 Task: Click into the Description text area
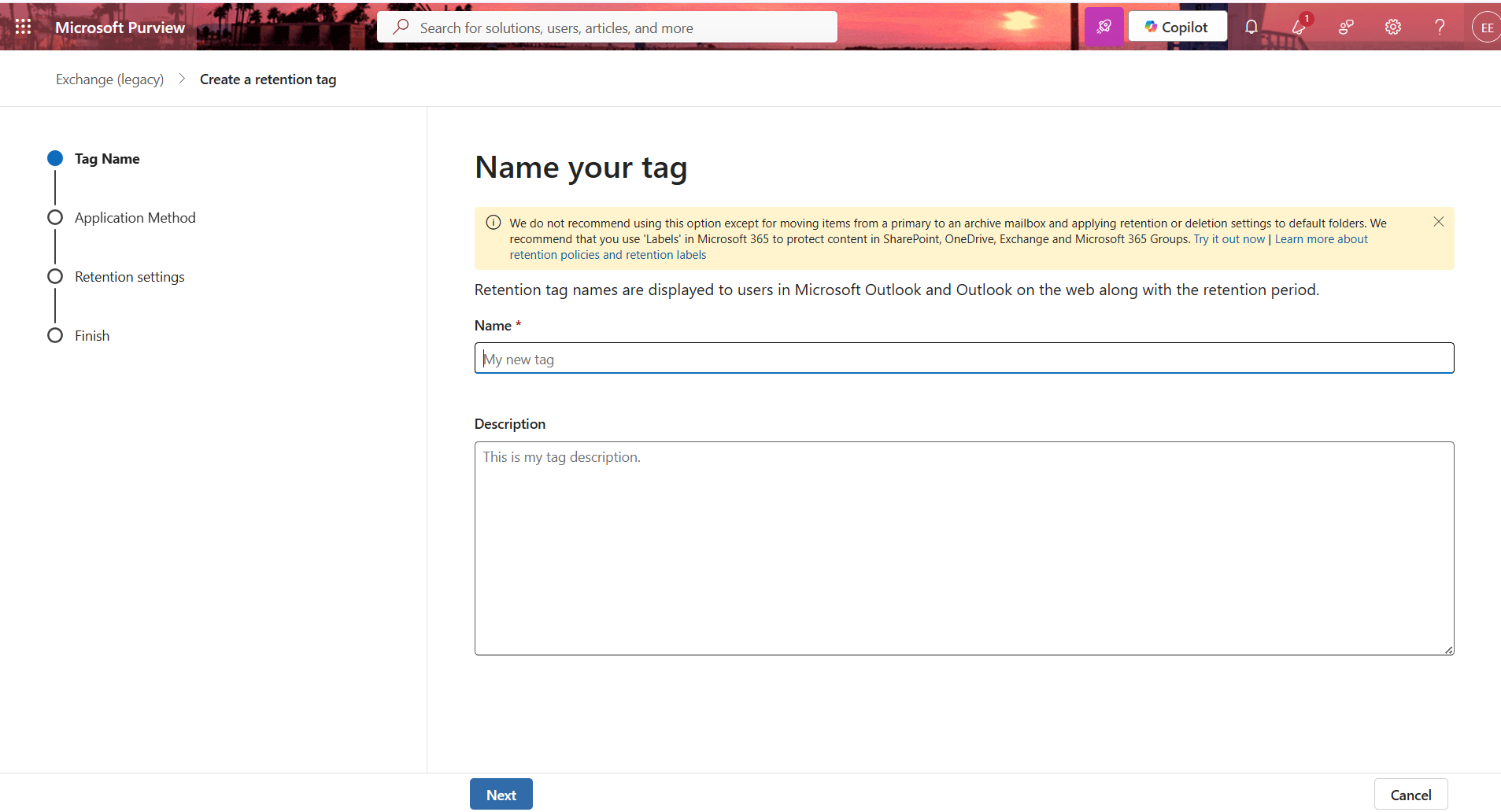(963, 548)
